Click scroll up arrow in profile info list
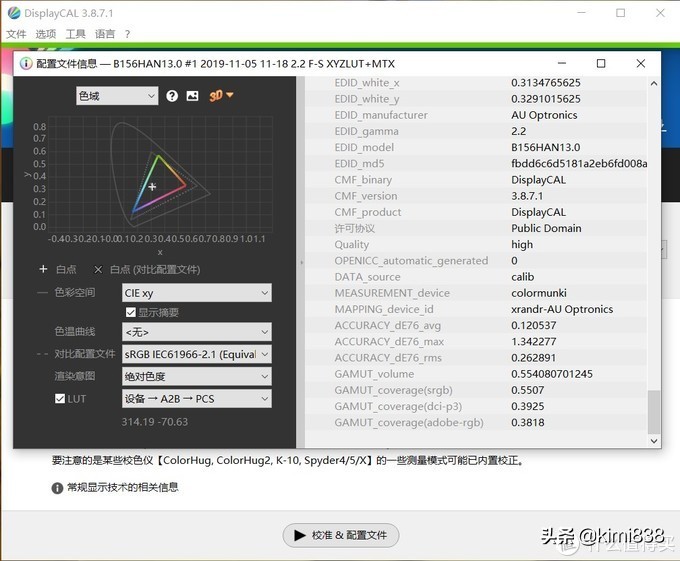Image resolution: width=680 pixels, height=561 pixels. tap(654, 83)
